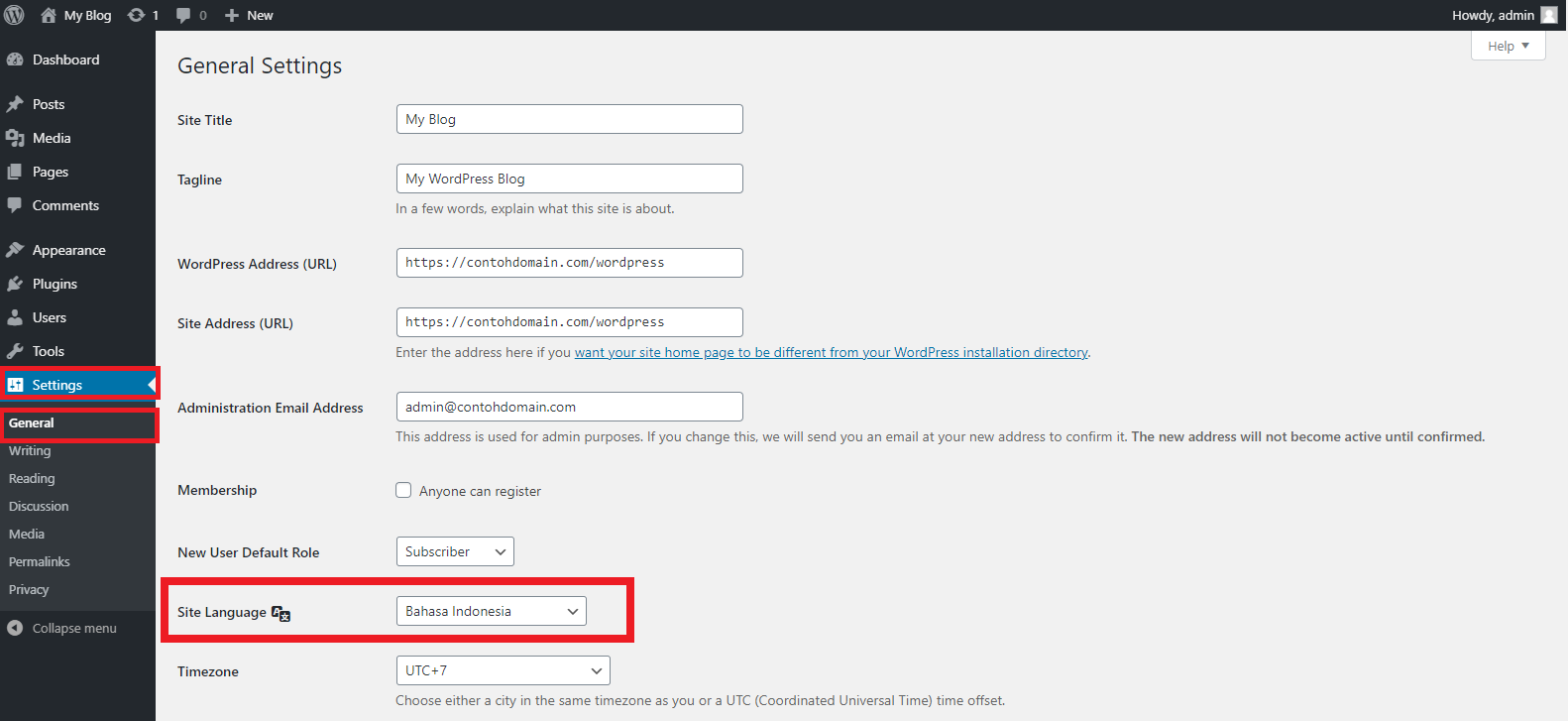Open the Timezone UTC+7 dropdown
The width and height of the screenshot is (1568, 721).
(x=503, y=670)
